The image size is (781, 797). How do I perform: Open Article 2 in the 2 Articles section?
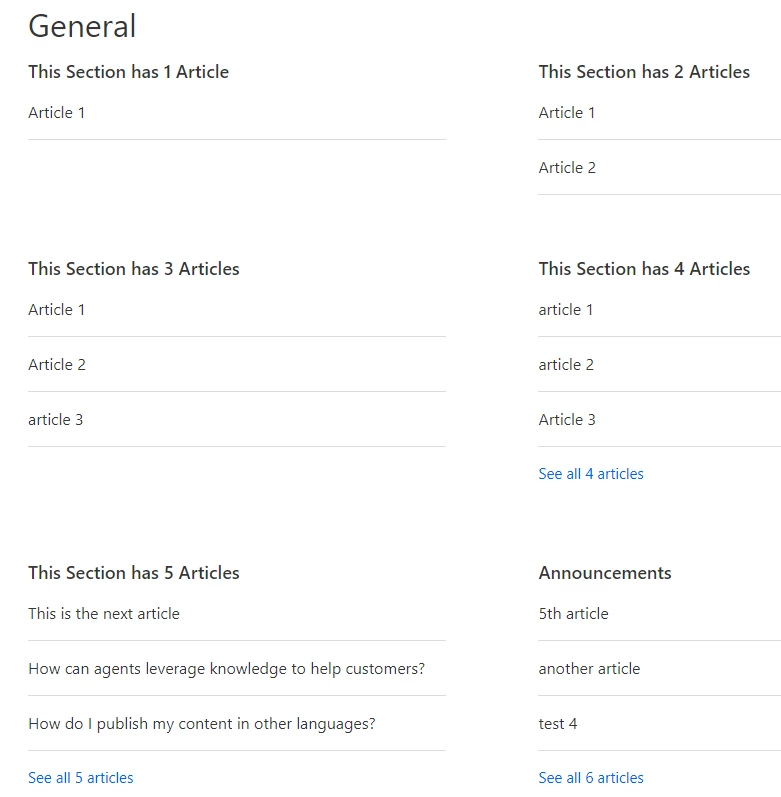coord(567,168)
